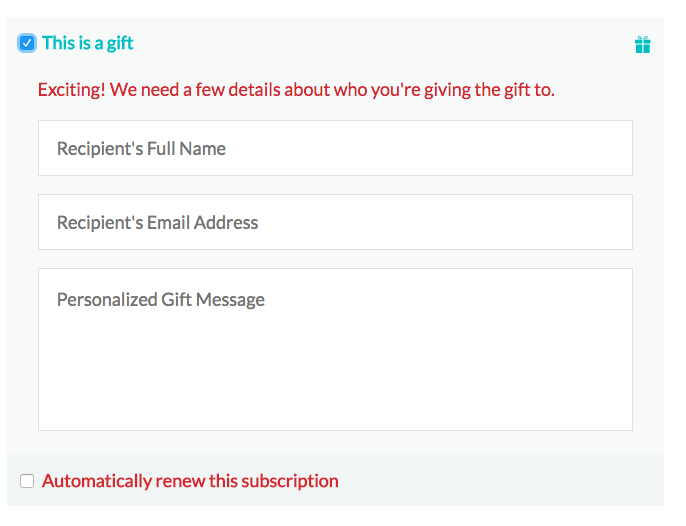Click the 'This is a gift' label text
This screenshot has height=526, width=686.
pos(88,43)
